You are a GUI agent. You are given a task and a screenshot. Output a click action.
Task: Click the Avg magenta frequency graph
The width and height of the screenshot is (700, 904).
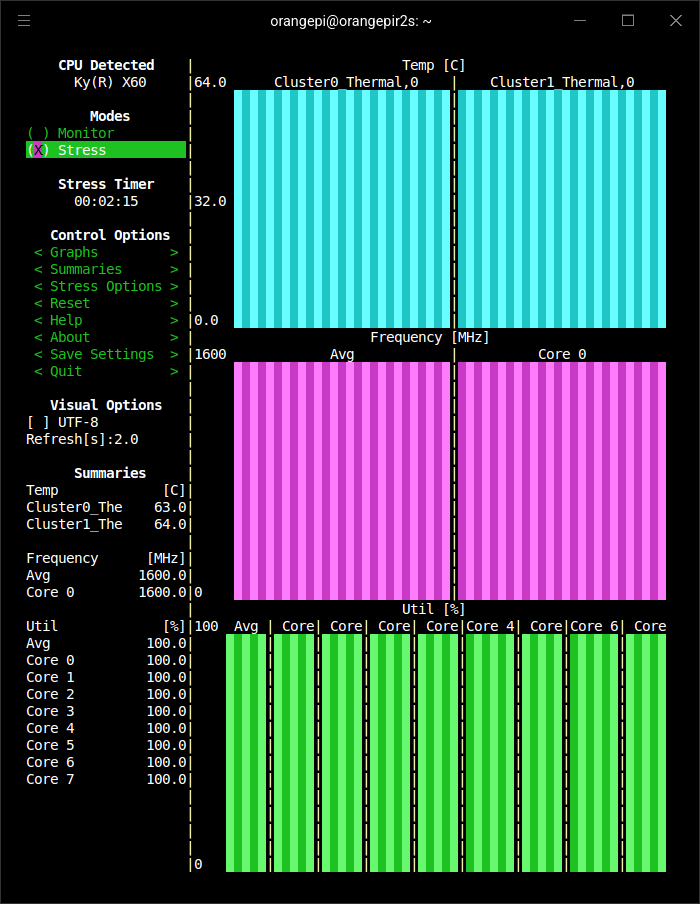pyautogui.click(x=342, y=481)
